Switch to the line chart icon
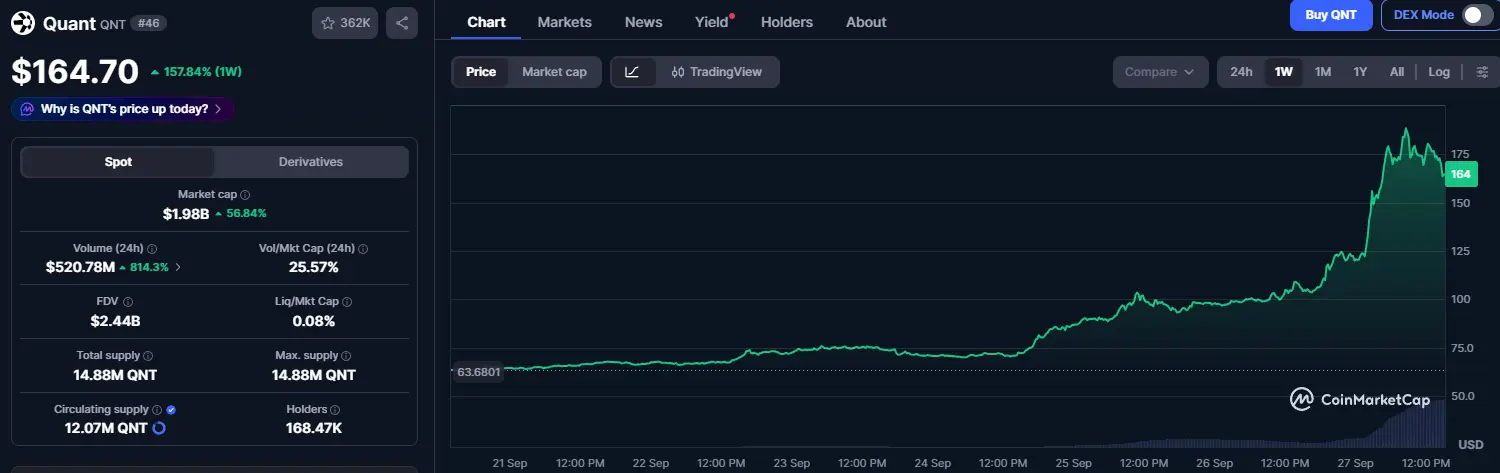 [633, 72]
